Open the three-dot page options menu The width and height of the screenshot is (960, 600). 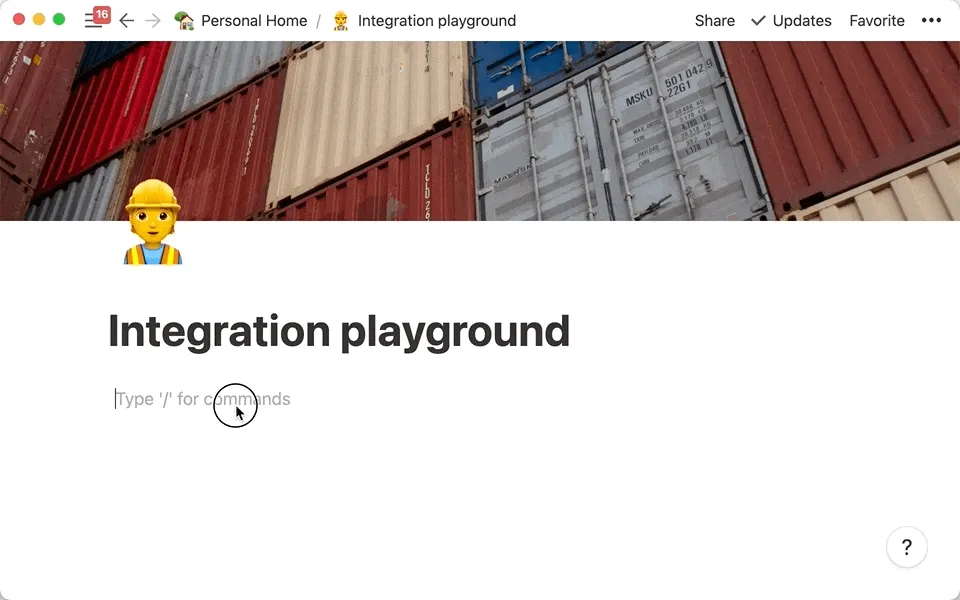coord(931,20)
